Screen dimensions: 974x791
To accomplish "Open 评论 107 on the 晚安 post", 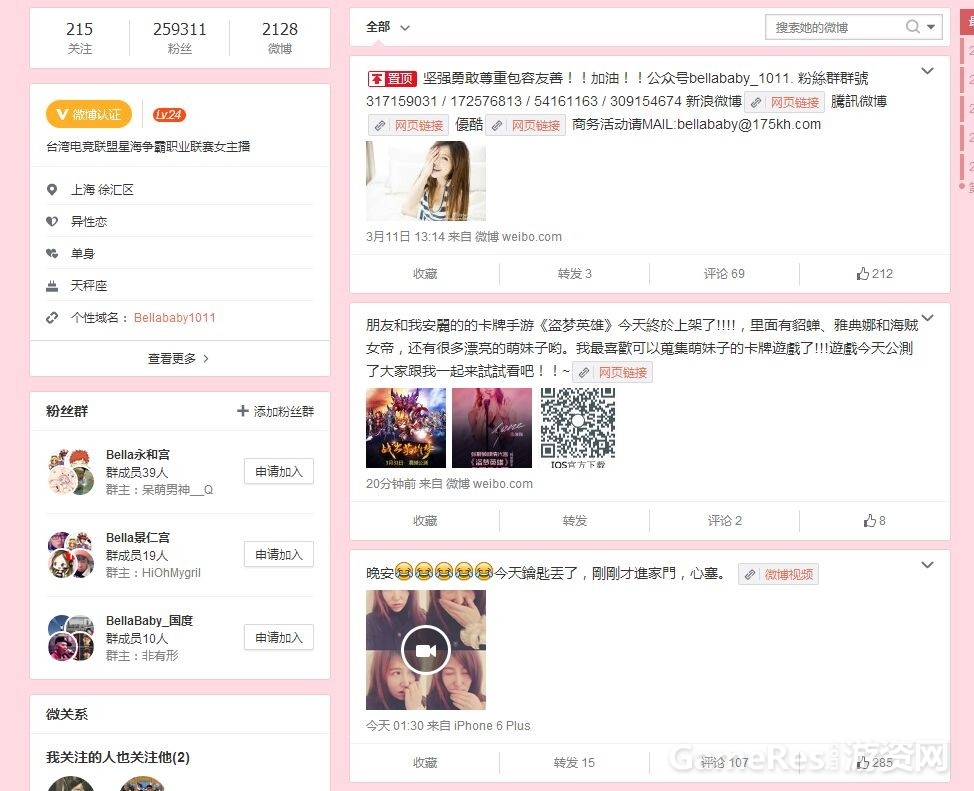I will [724, 762].
